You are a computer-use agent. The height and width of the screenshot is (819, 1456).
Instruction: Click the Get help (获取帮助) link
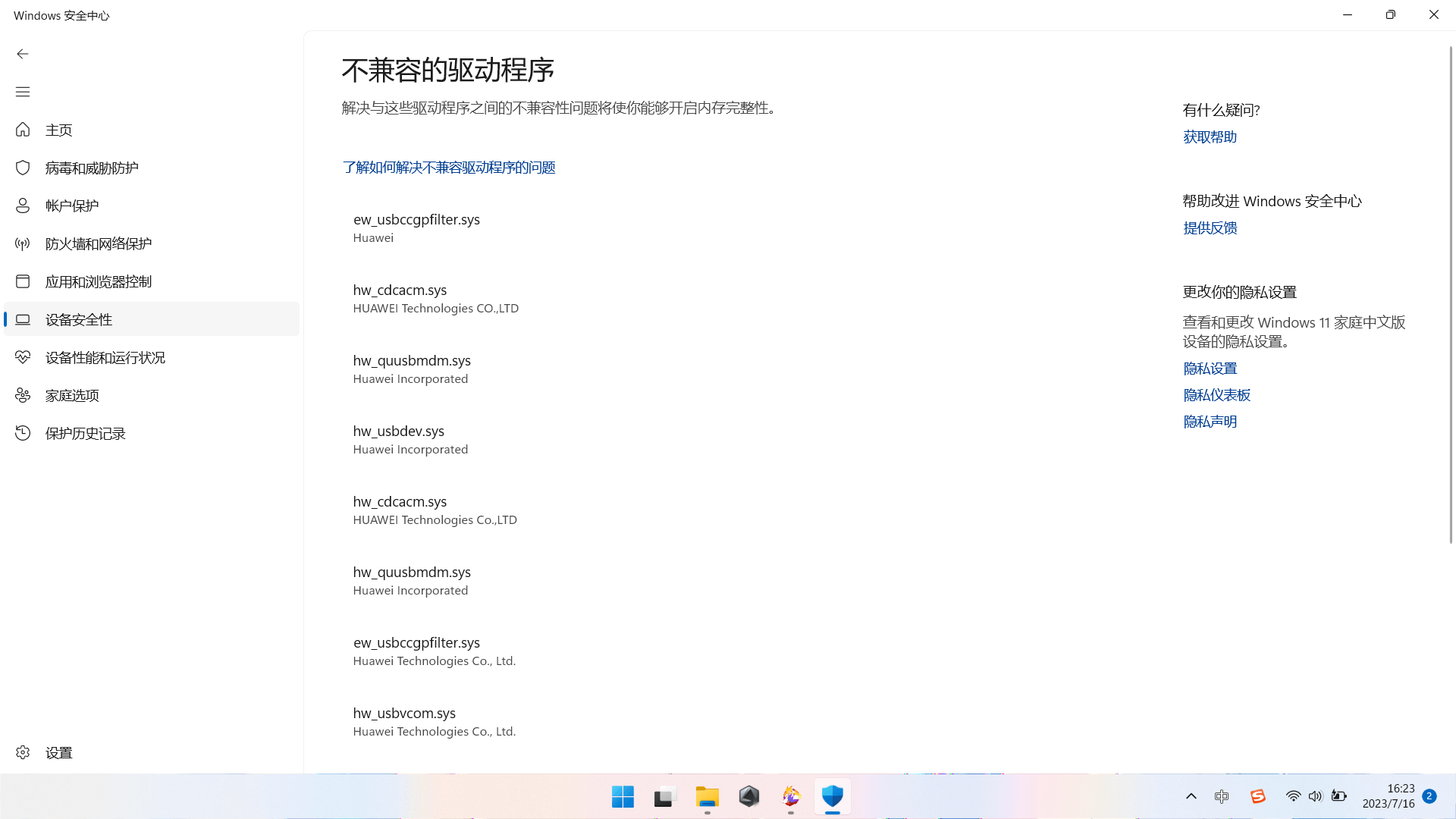1210,137
